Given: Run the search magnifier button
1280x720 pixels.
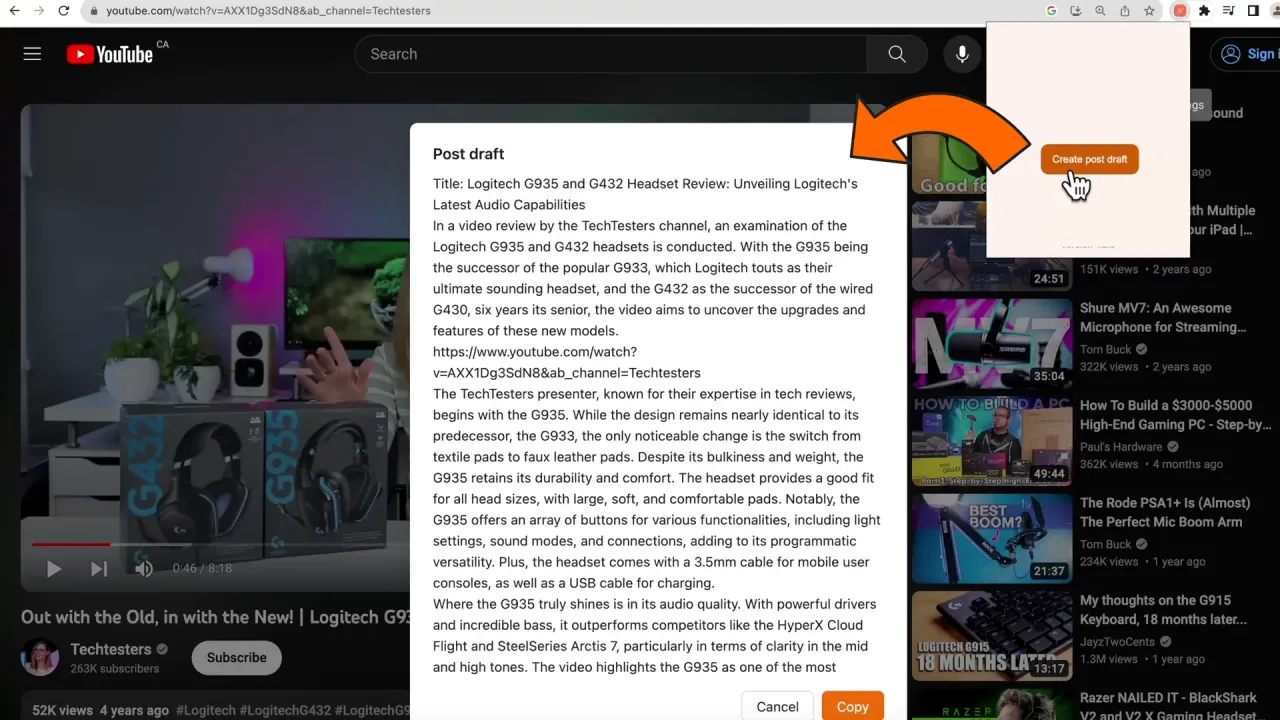Looking at the screenshot, I should (x=897, y=54).
